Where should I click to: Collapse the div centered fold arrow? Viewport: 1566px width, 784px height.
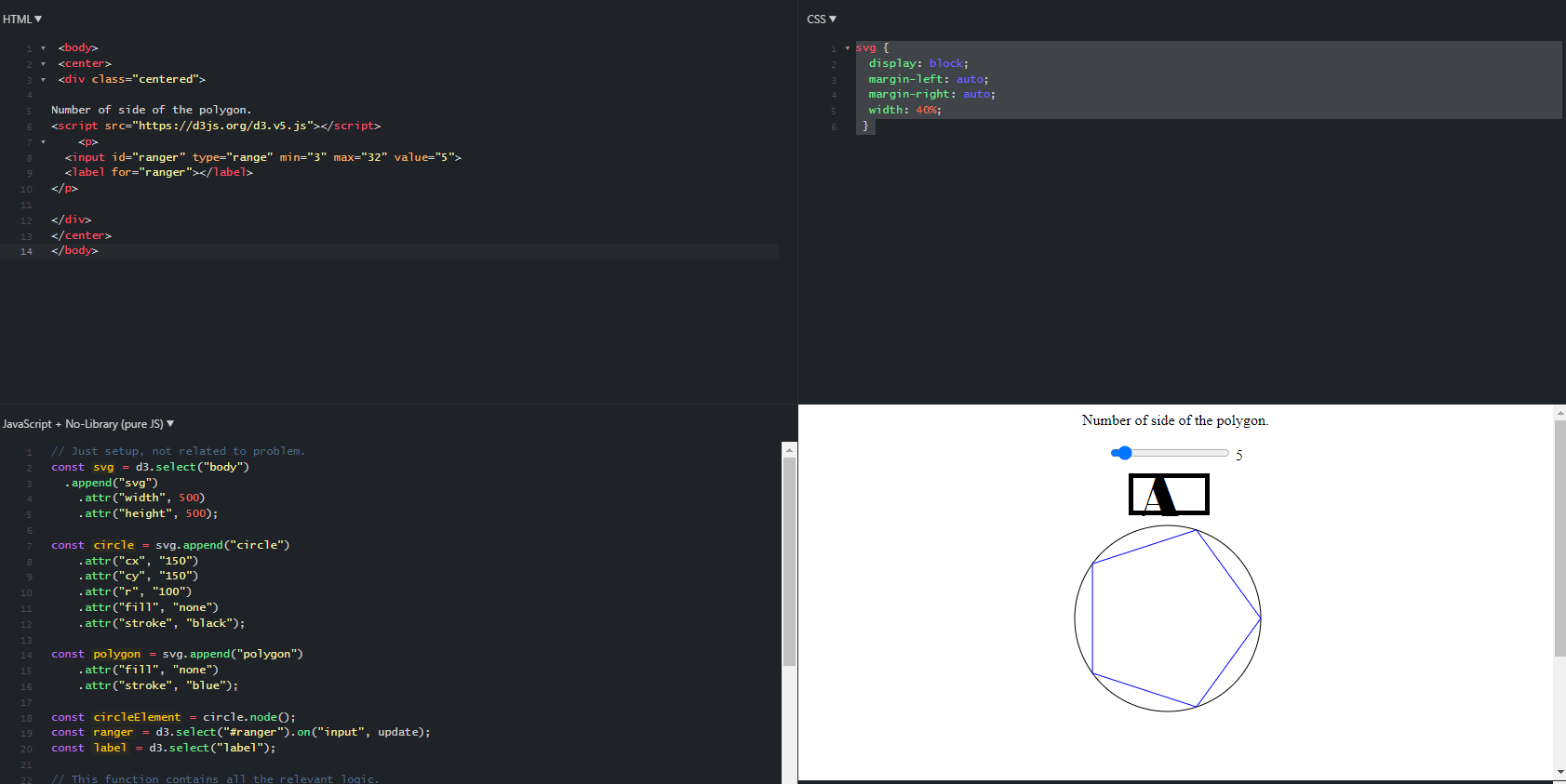43,80
